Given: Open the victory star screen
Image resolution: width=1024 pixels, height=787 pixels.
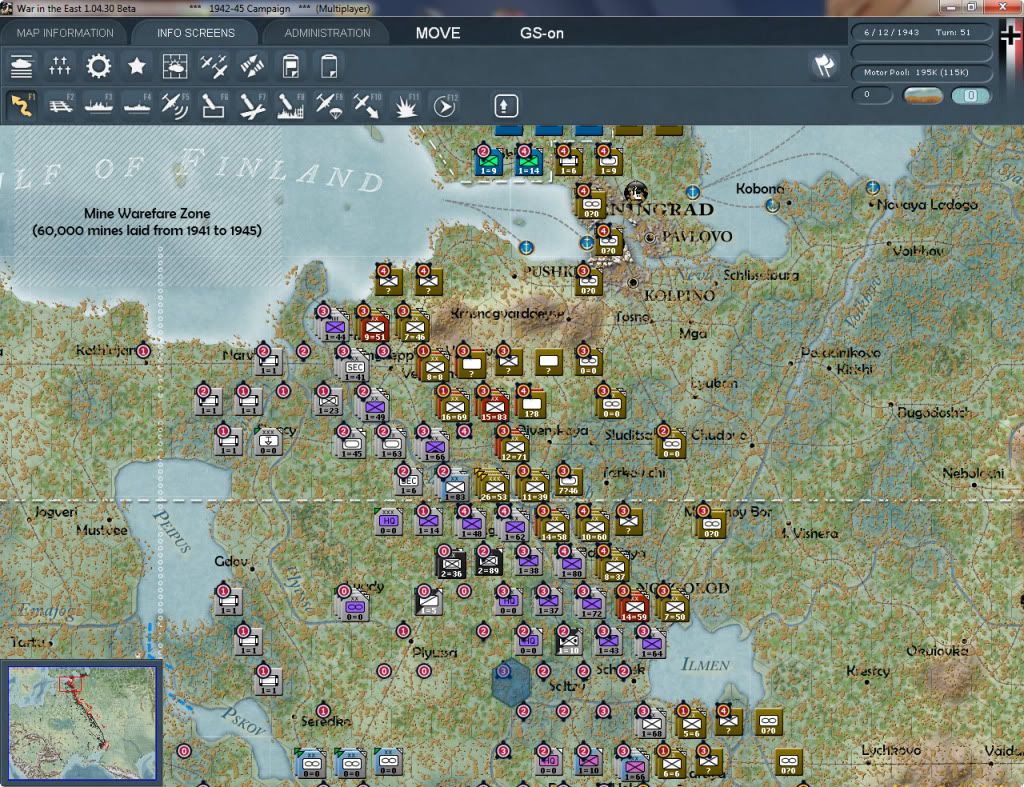Looking at the screenshot, I should [x=136, y=66].
